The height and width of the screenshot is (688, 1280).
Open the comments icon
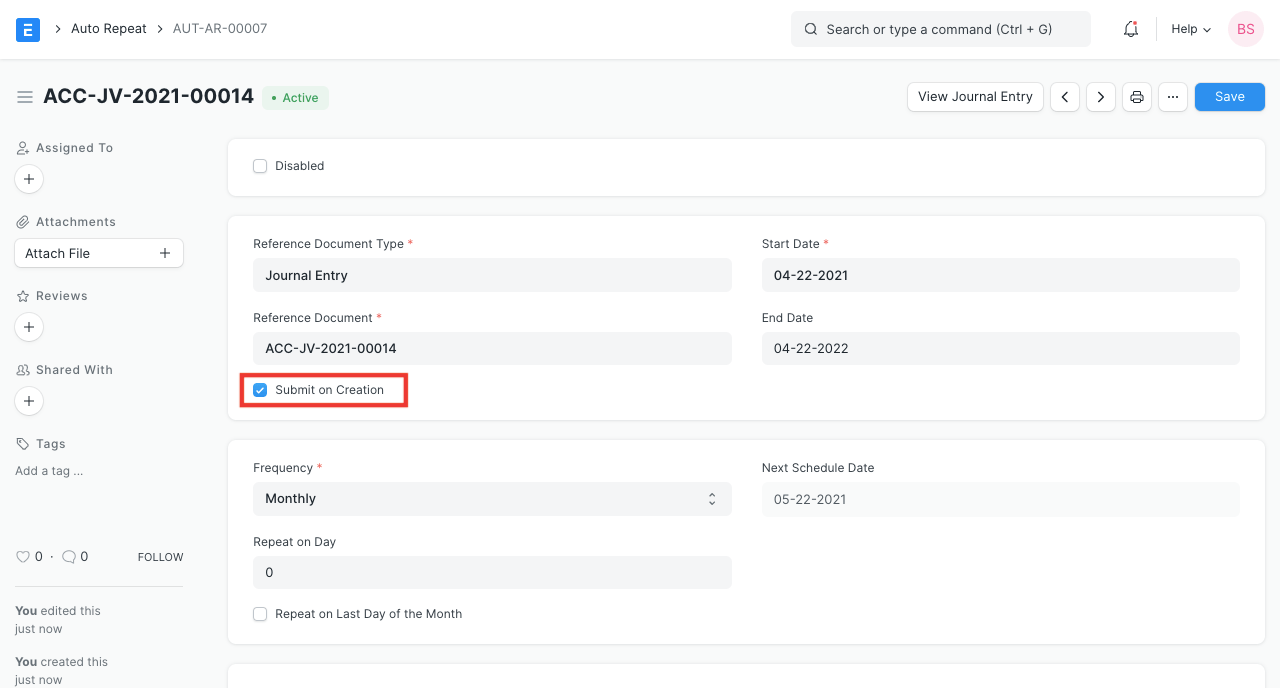pos(68,556)
